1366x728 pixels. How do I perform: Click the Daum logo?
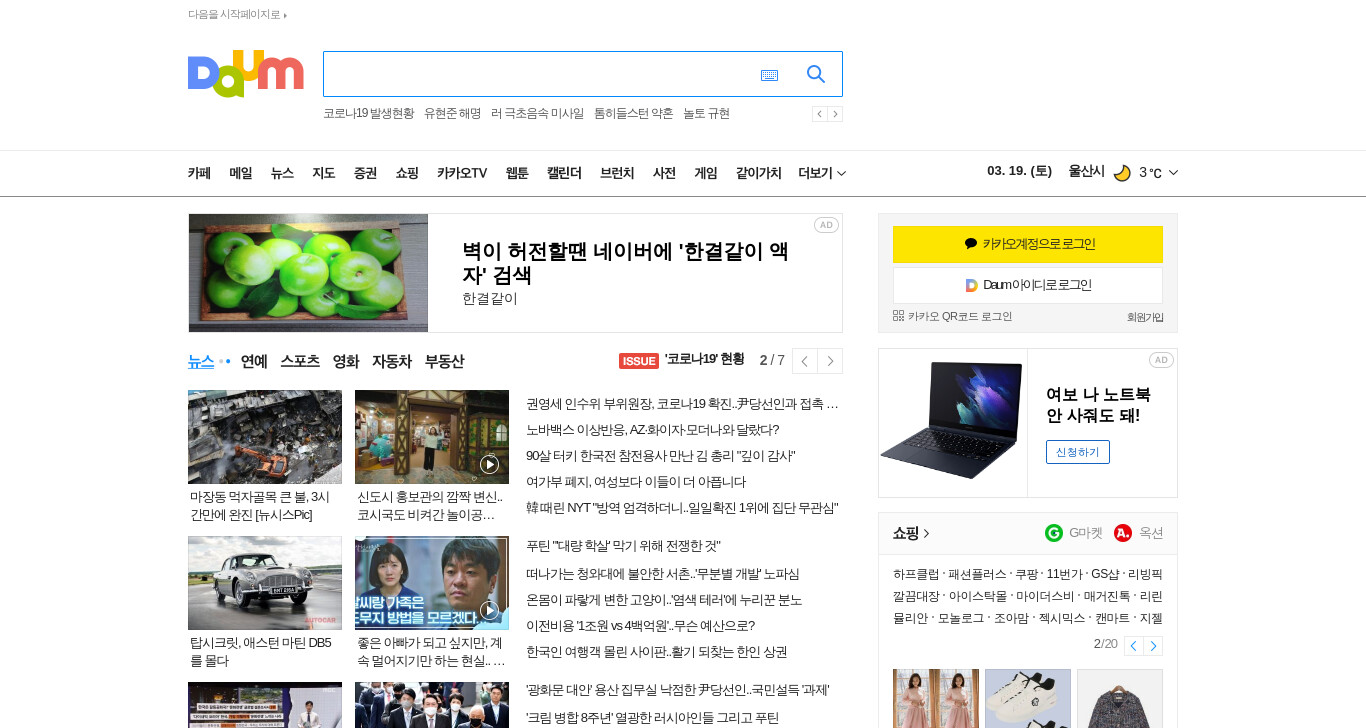click(x=245, y=74)
